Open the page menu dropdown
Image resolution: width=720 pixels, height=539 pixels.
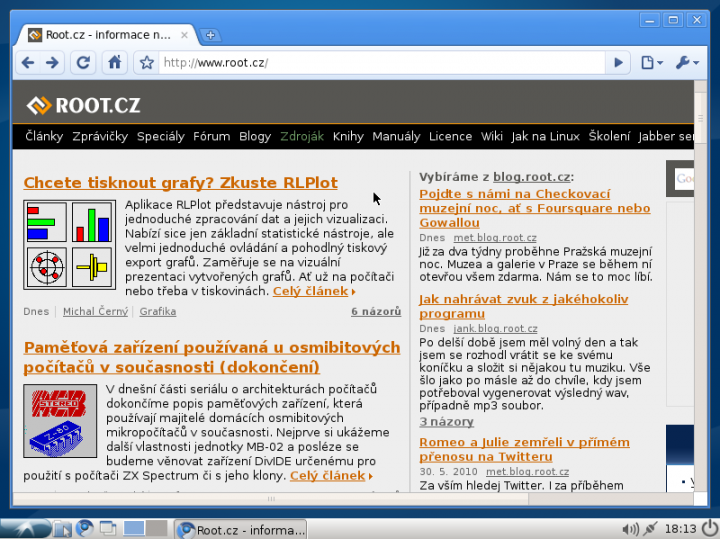pos(652,62)
